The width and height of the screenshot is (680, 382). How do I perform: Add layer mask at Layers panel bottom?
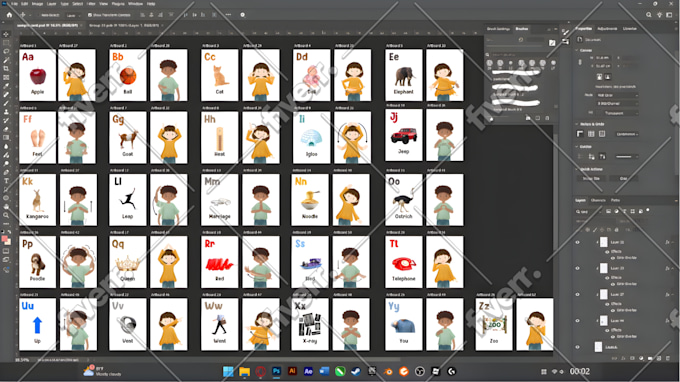point(632,359)
